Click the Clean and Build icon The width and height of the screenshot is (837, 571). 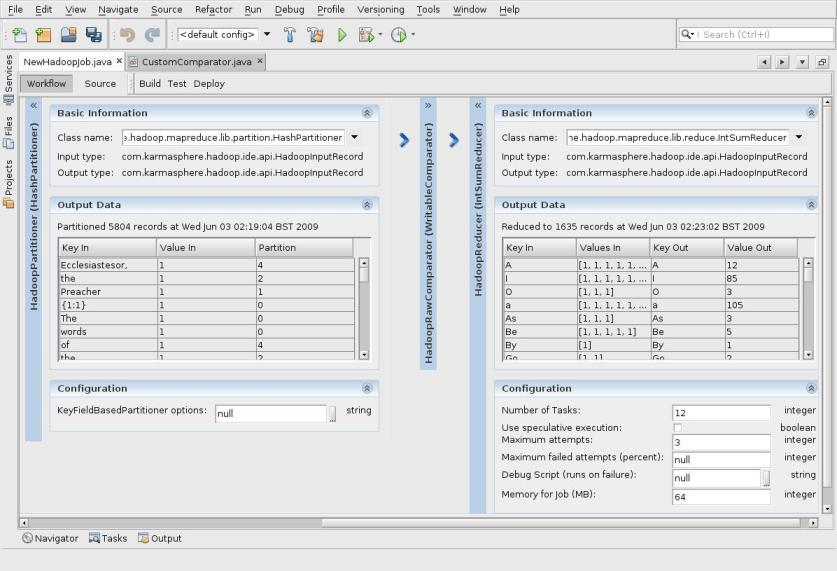315,35
